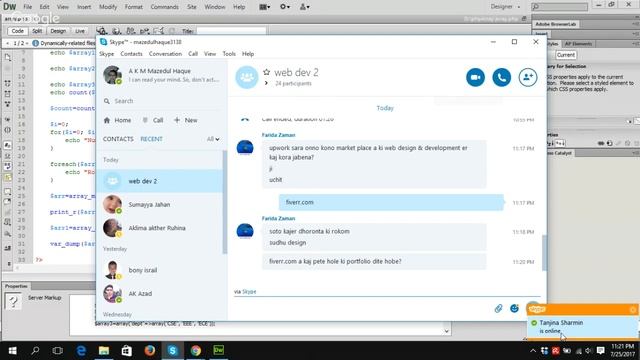The height and width of the screenshot is (360, 640).
Task: Open Firefox from the taskbar
Action: tap(150, 351)
